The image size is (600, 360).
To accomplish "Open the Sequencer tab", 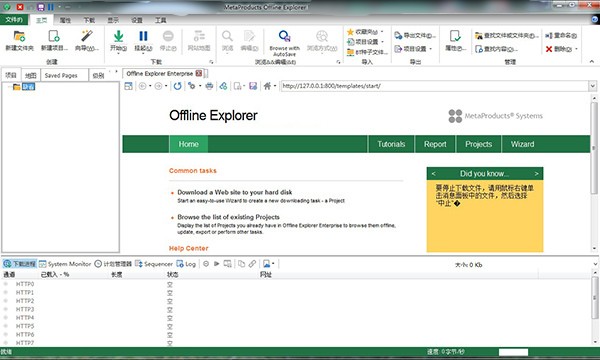I will click(x=154, y=264).
